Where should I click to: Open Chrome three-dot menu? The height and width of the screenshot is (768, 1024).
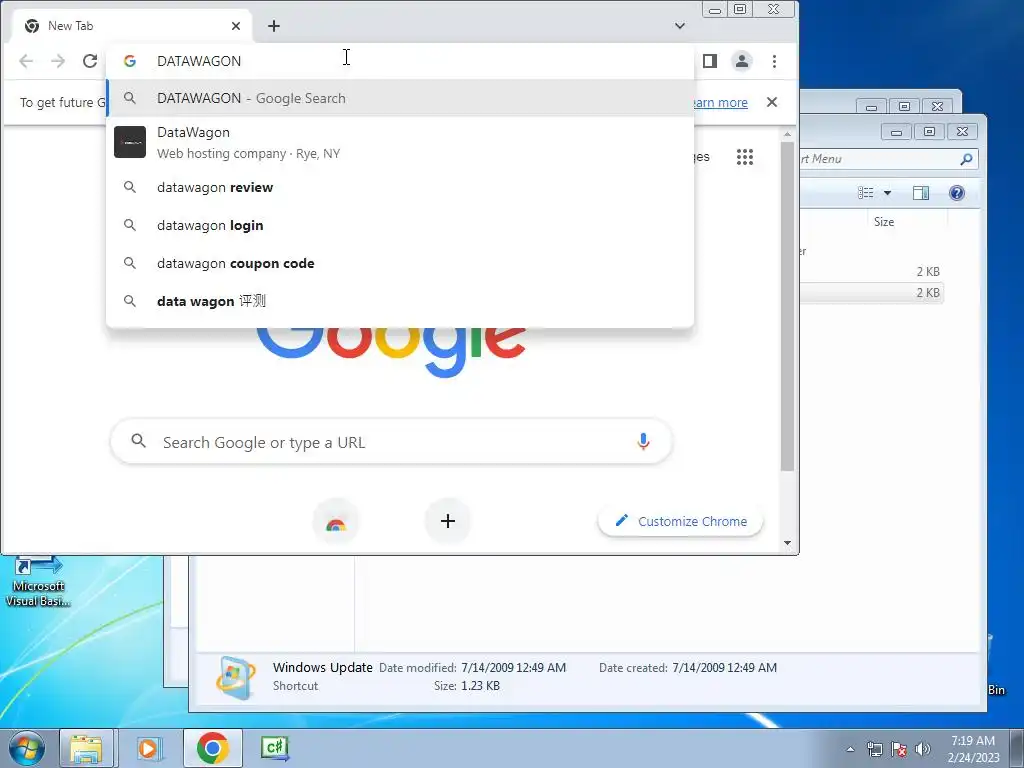(775, 61)
